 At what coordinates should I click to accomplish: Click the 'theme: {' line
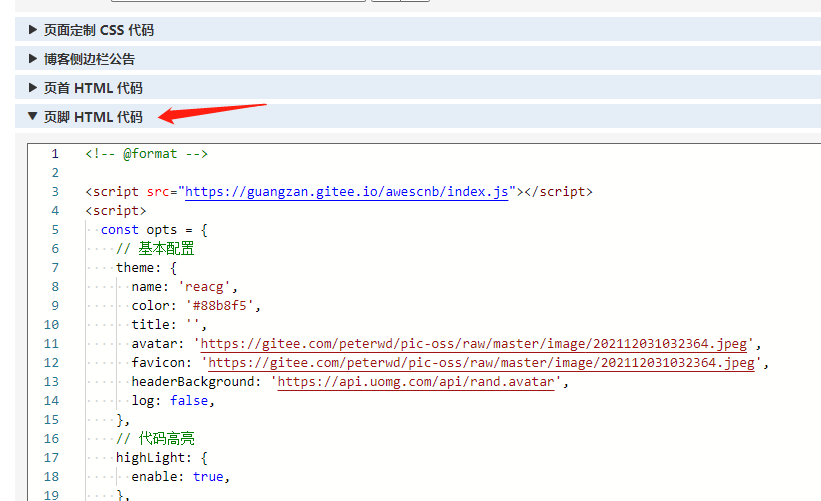click(147, 268)
